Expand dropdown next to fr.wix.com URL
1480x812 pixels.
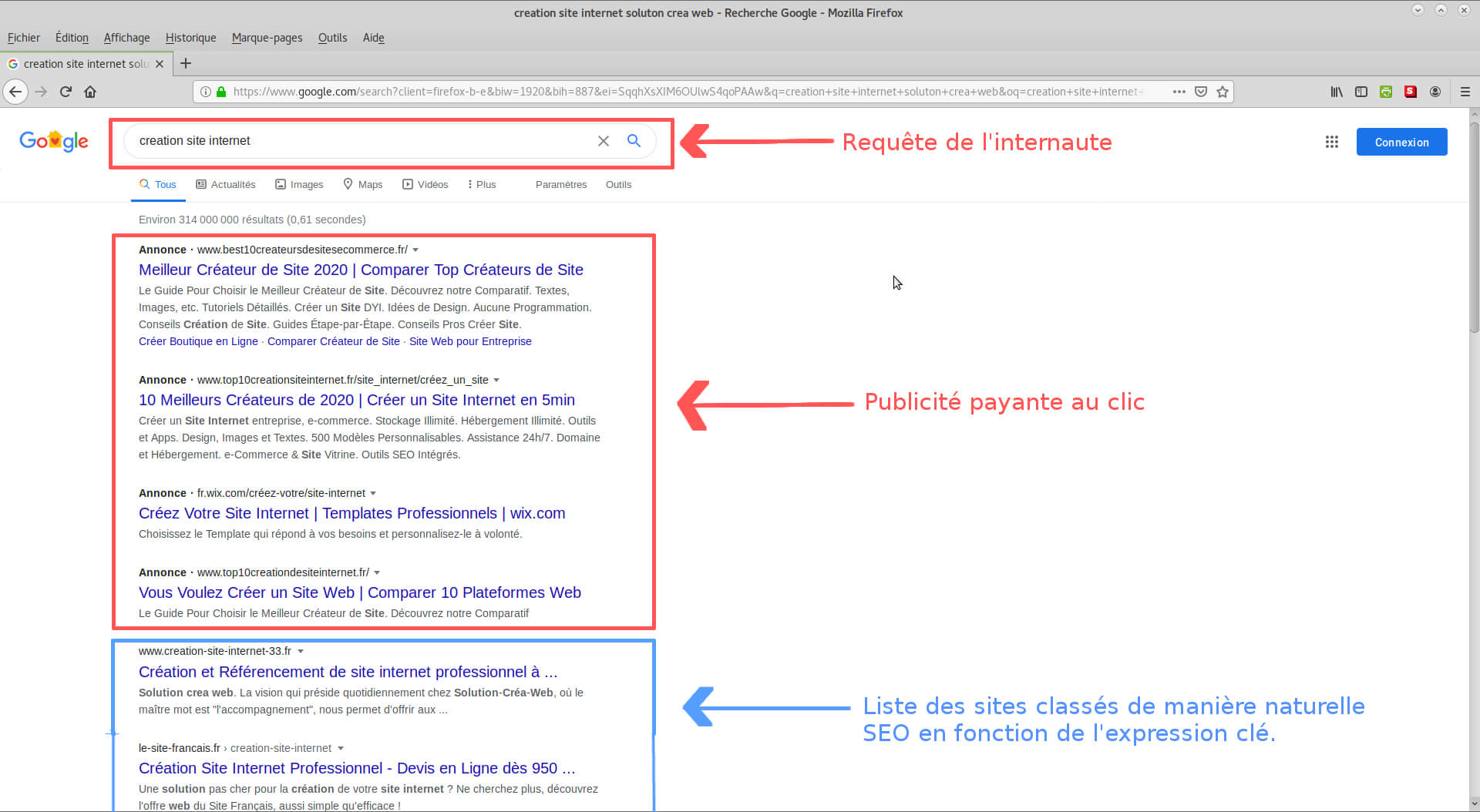(x=373, y=493)
